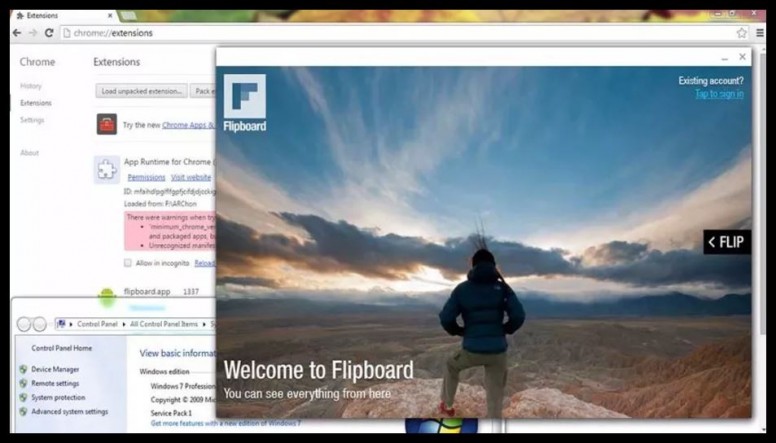Expand arrow after Control Panel breadcrumb

tap(122, 324)
